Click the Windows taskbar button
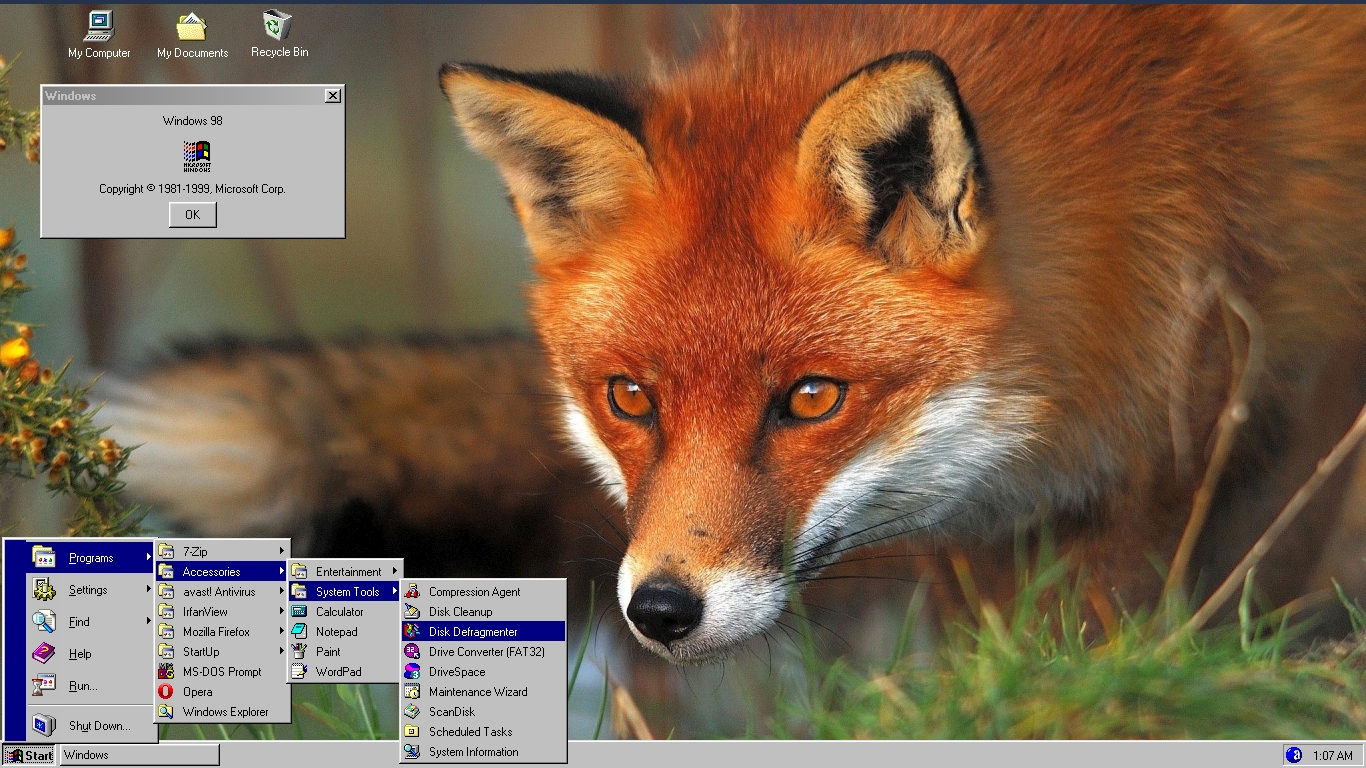Screen dimensions: 1366x768 (139, 755)
